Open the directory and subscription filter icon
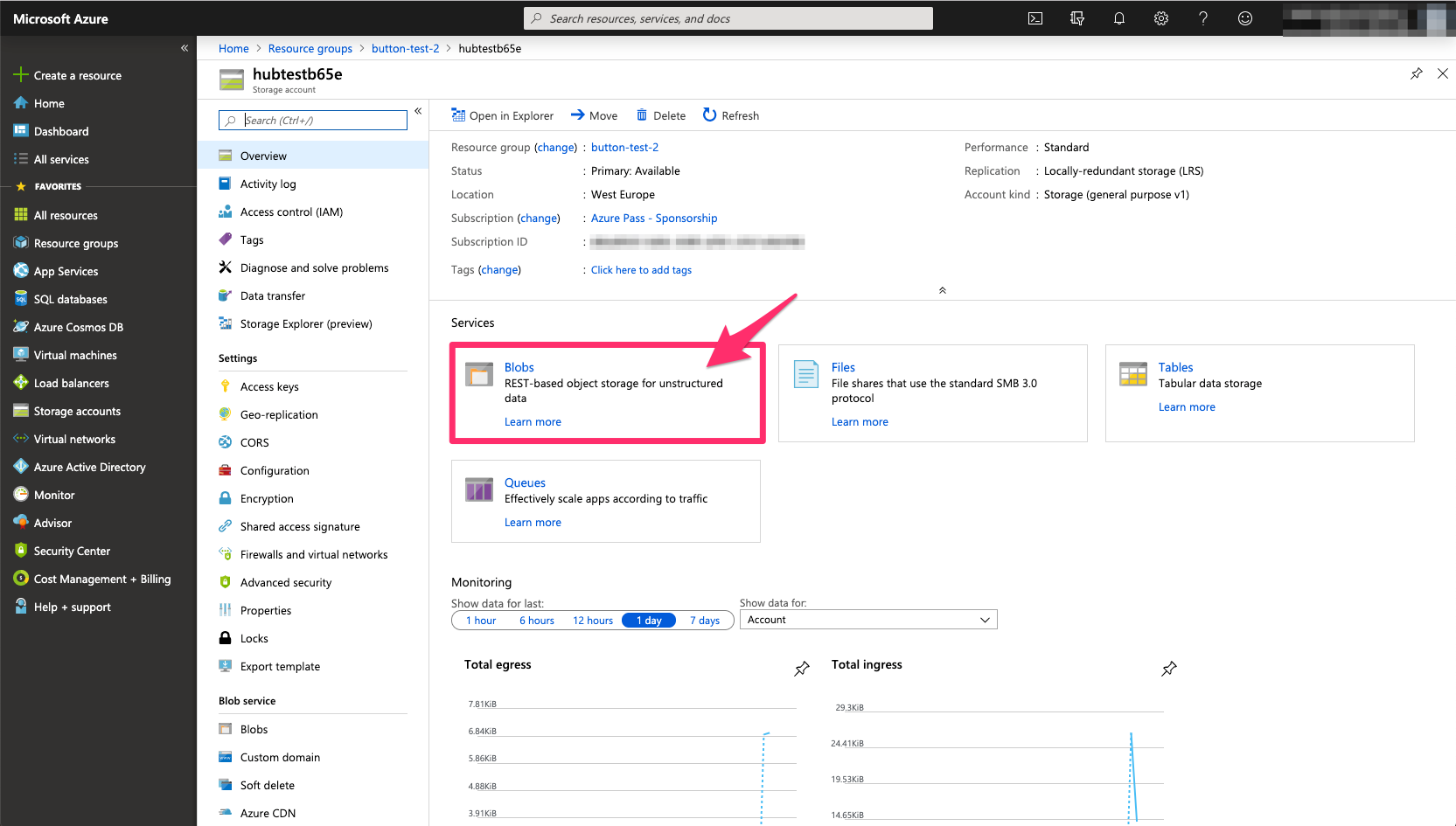Image resolution: width=1456 pixels, height=826 pixels. [1077, 18]
